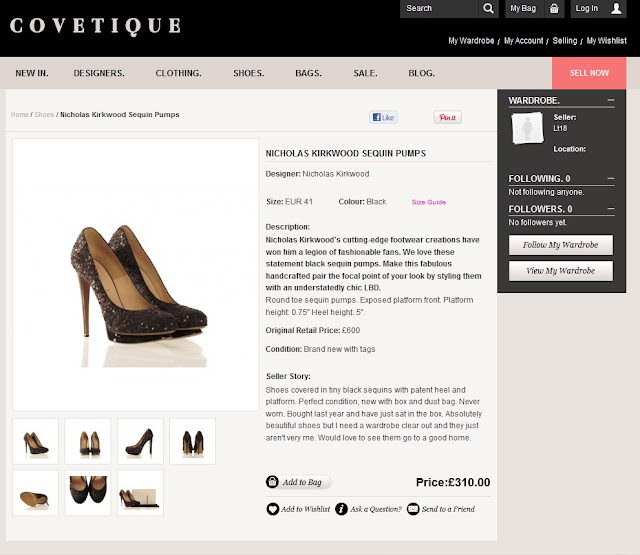This screenshot has width=640, height=555.
Task: Open the Shoes menu
Action: coord(249,73)
